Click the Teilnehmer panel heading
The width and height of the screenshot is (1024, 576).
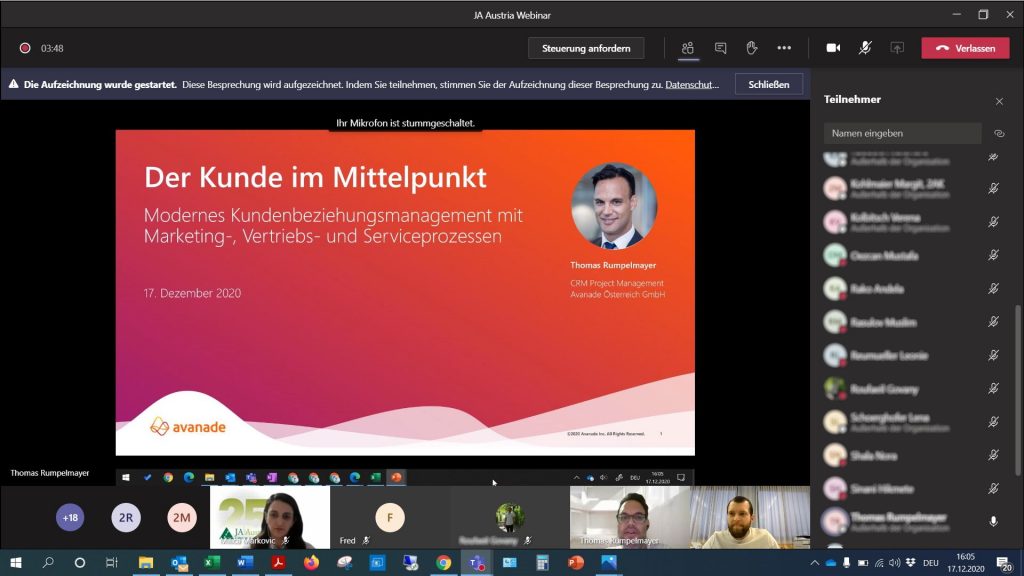point(852,99)
